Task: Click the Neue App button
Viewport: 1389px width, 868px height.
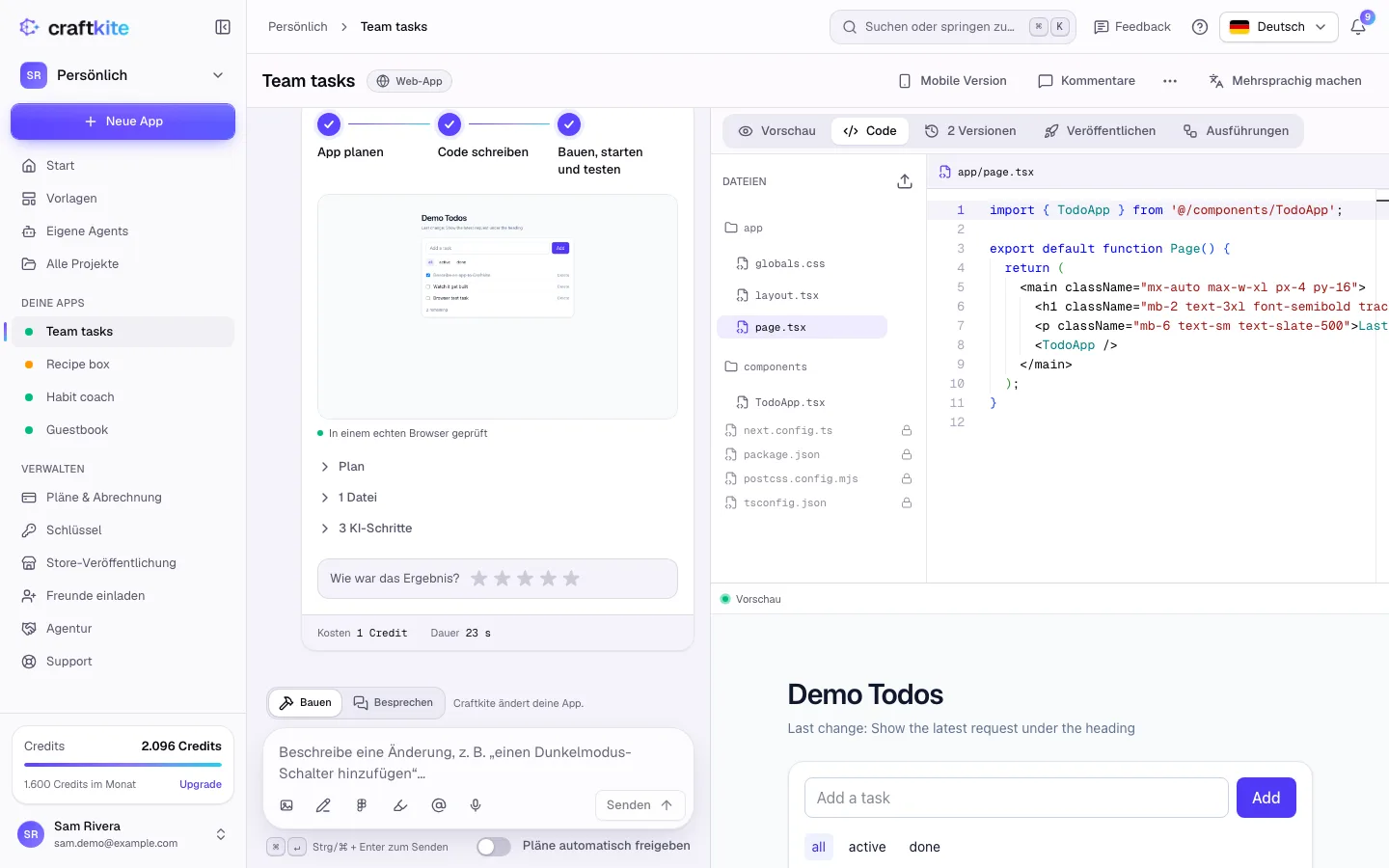Action: point(123,122)
